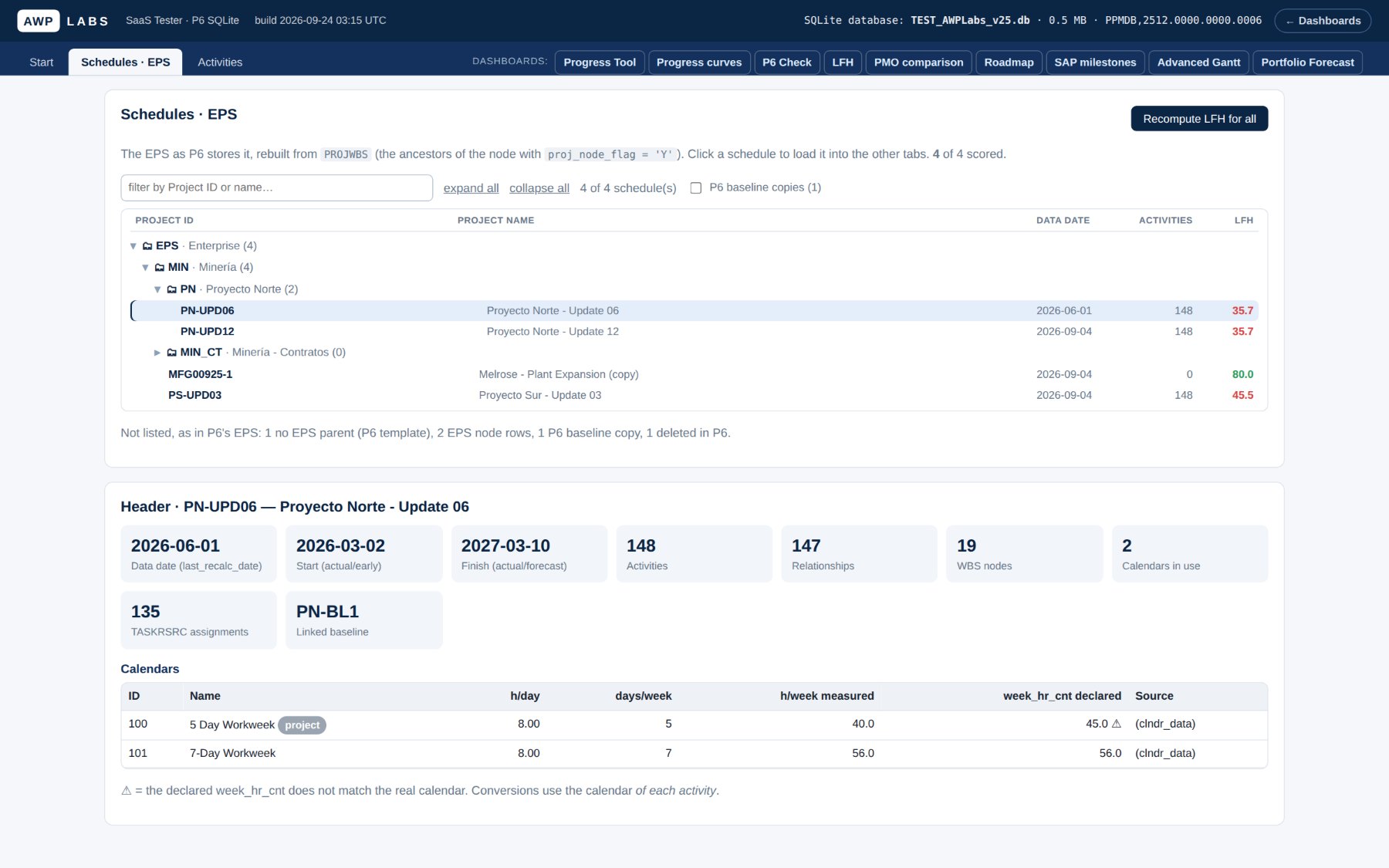
Task: Click the project badge on 5 Day Workweek
Action: pos(302,725)
